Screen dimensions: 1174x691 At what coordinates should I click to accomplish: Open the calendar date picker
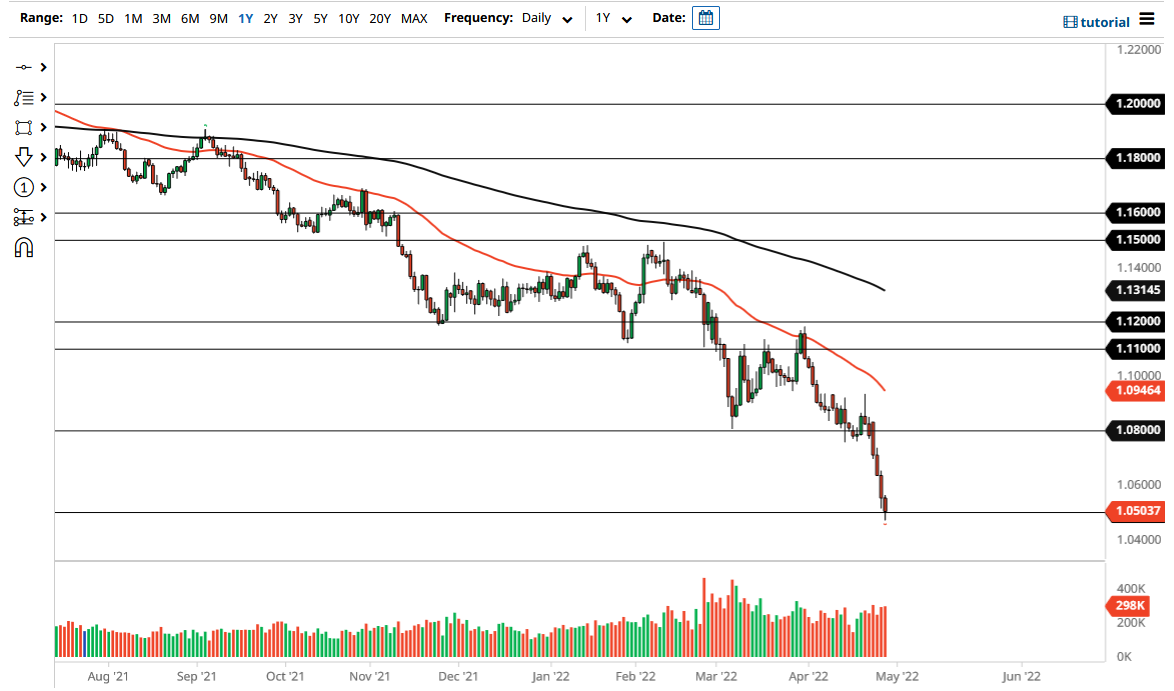[706, 18]
